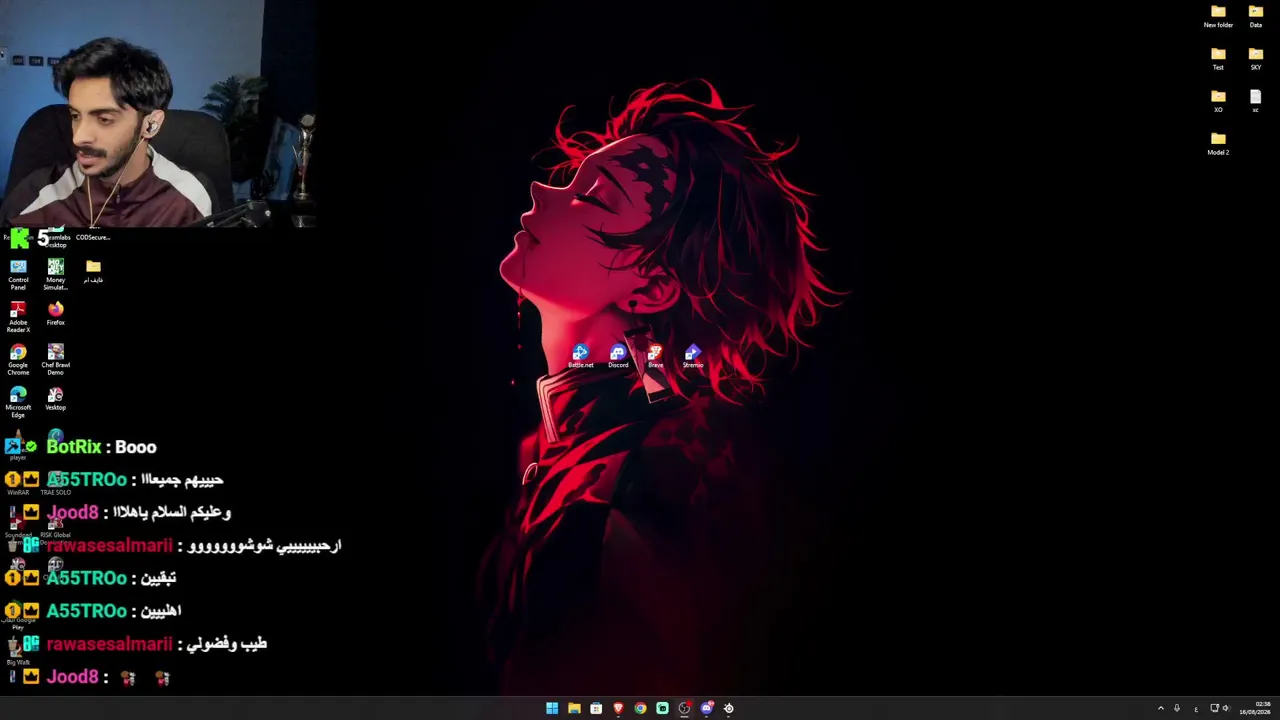This screenshot has width=1280, height=720.
Task: Select the Arabic-named folder beside Money Simulator
Action: coord(93,271)
